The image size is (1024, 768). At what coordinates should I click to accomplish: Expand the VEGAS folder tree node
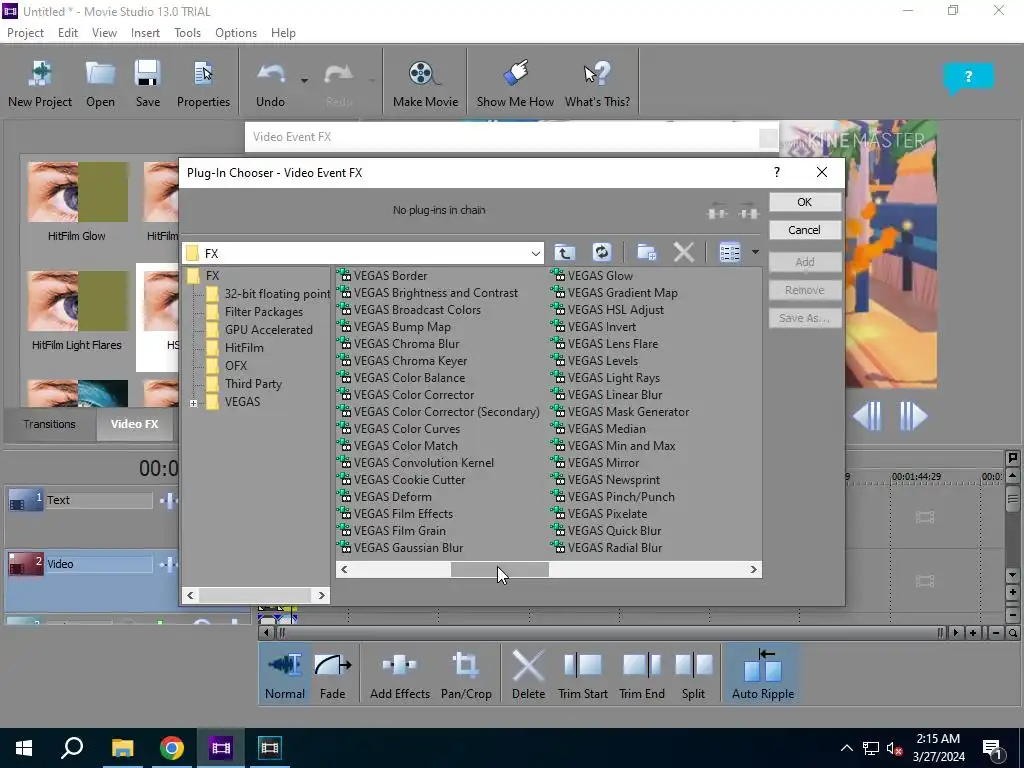[193, 403]
